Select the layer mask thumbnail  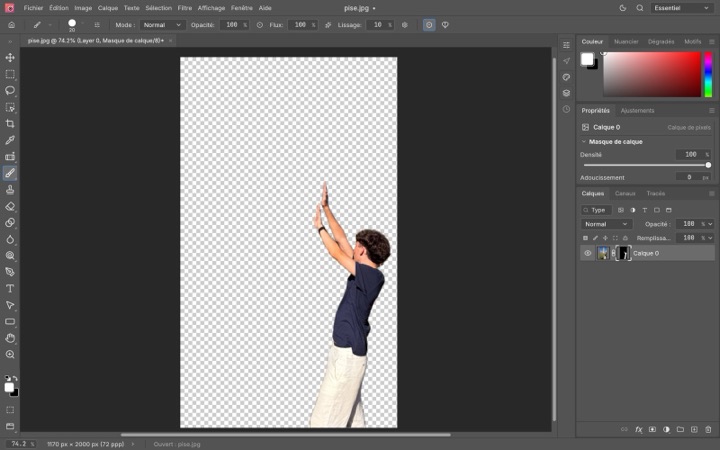623,253
